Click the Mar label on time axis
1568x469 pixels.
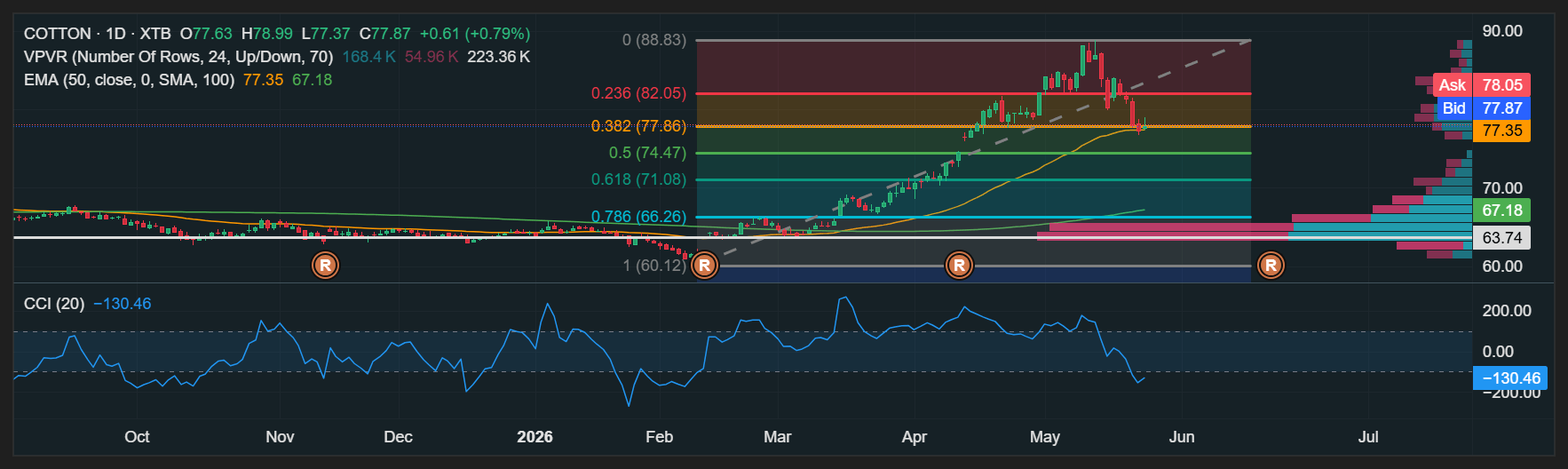pyautogui.click(x=777, y=437)
